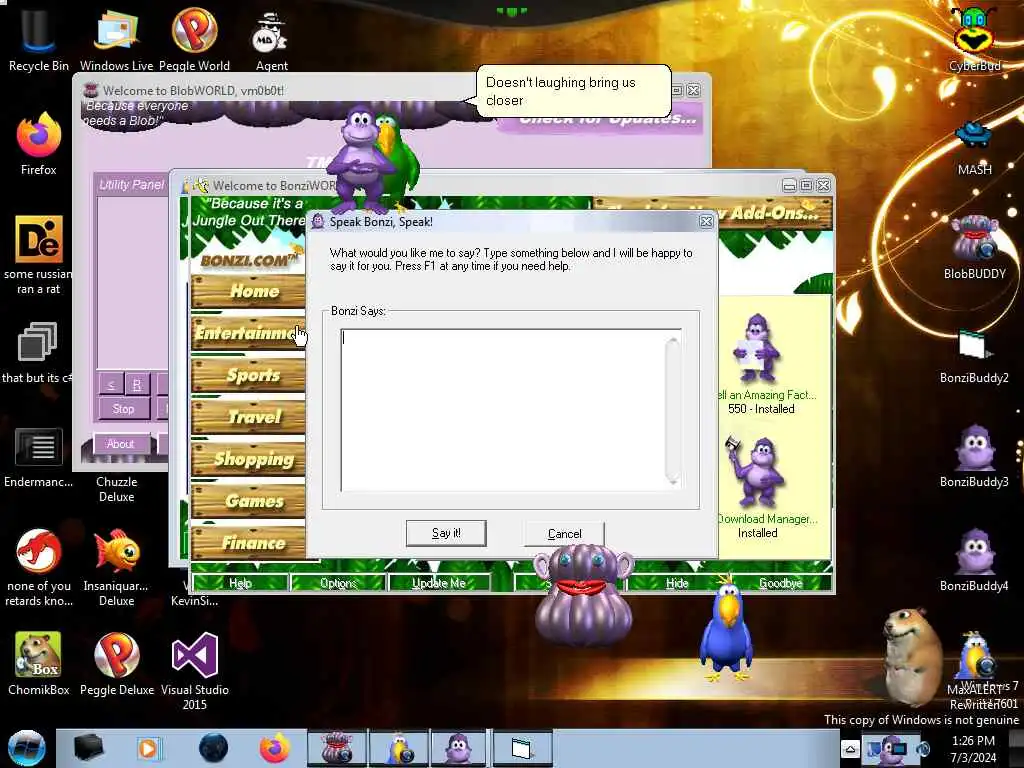Click Options at BonziWORLD bottom bar
The image size is (1024, 768).
pos(338,583)
